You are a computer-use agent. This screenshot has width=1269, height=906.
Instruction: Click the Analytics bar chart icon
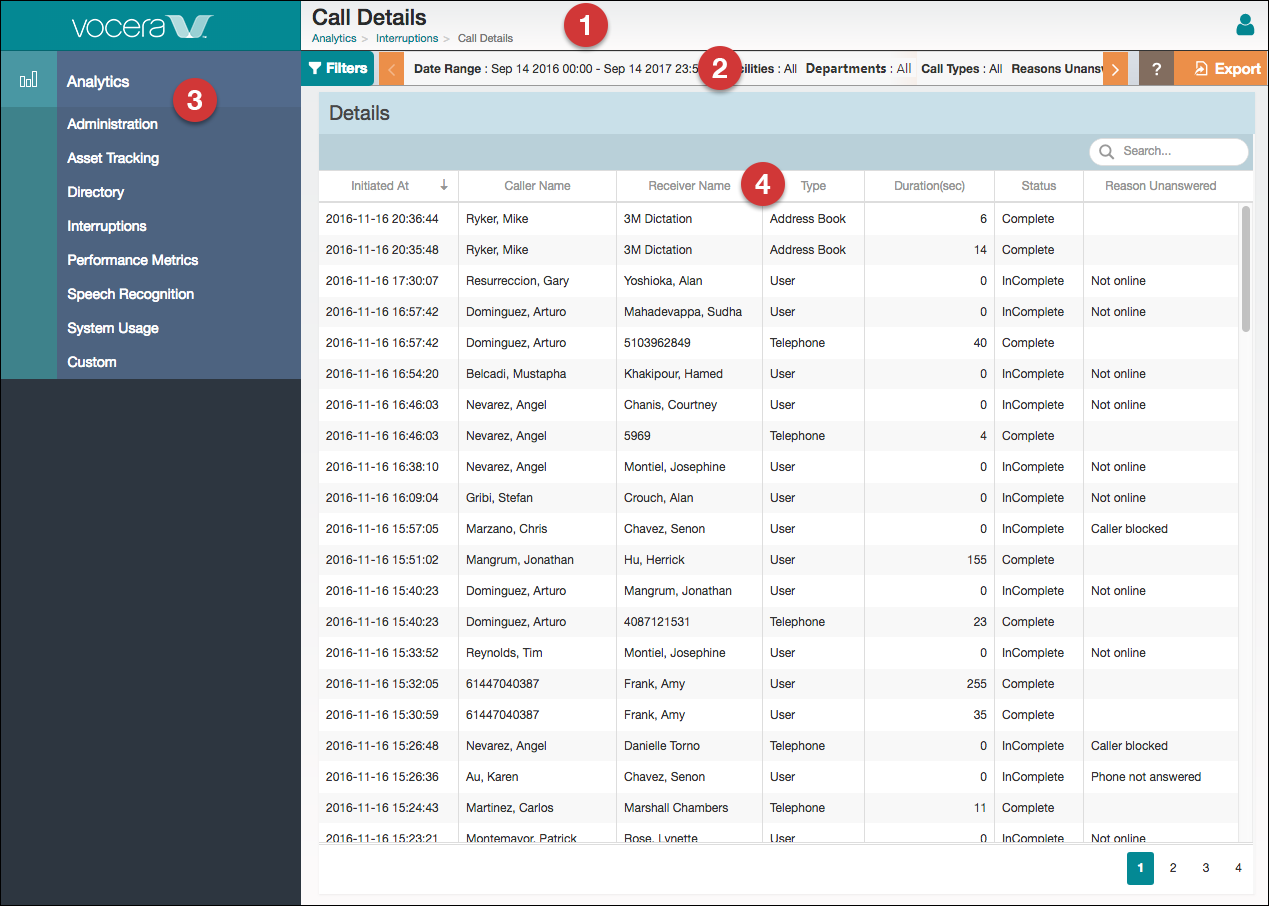(x=29, y=80)
